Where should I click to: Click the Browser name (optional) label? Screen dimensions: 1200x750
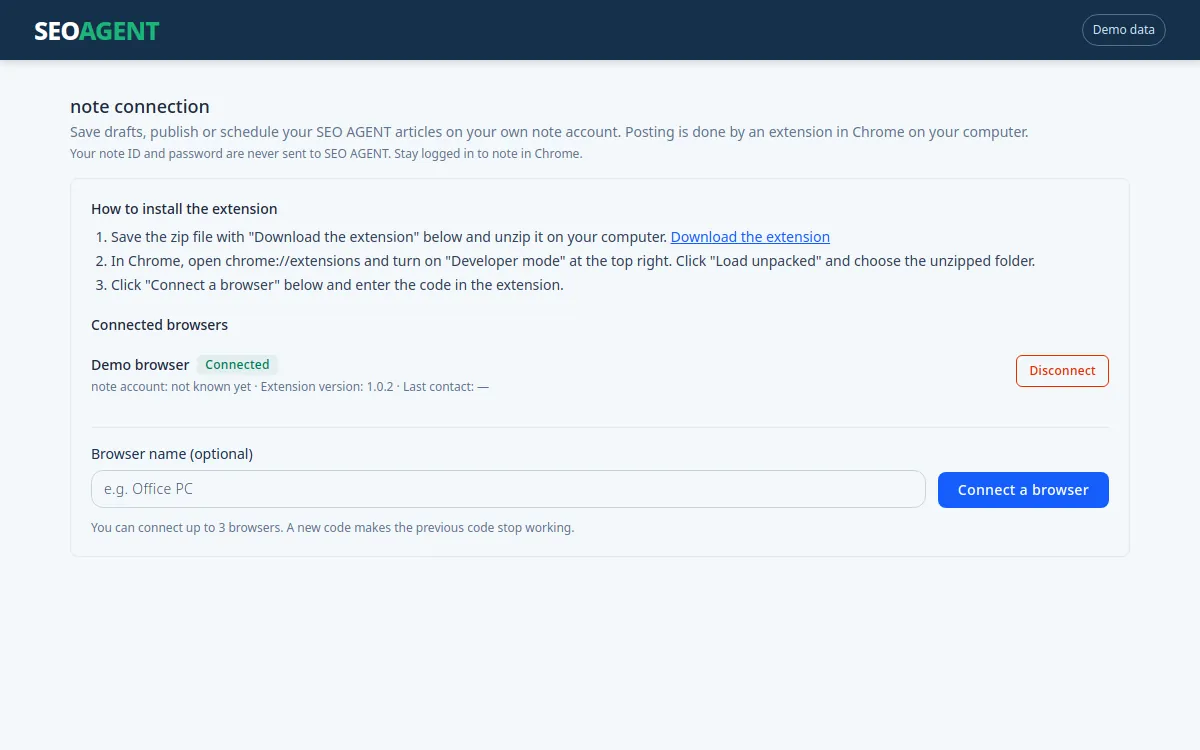172,454
